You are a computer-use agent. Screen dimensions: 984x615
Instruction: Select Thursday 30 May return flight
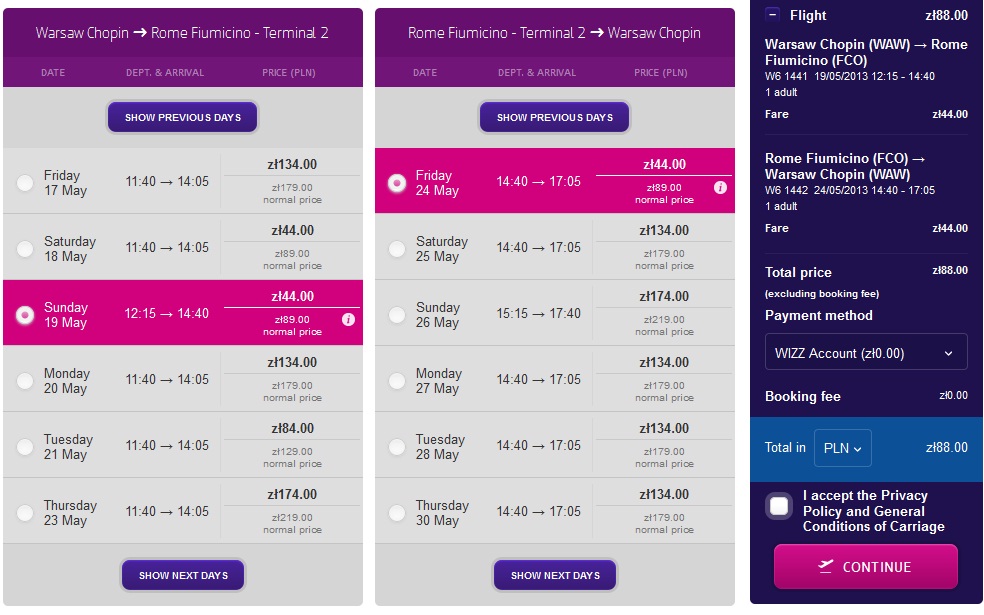[397, 513]
